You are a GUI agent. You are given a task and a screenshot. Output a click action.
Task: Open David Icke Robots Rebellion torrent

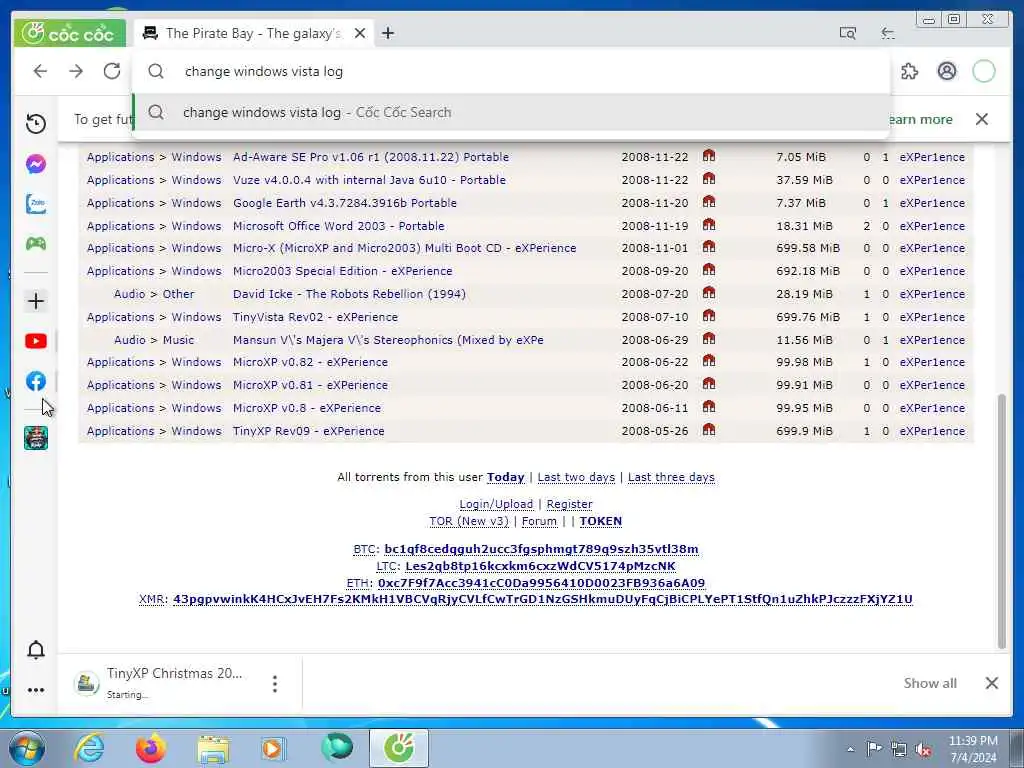(349, 294)
